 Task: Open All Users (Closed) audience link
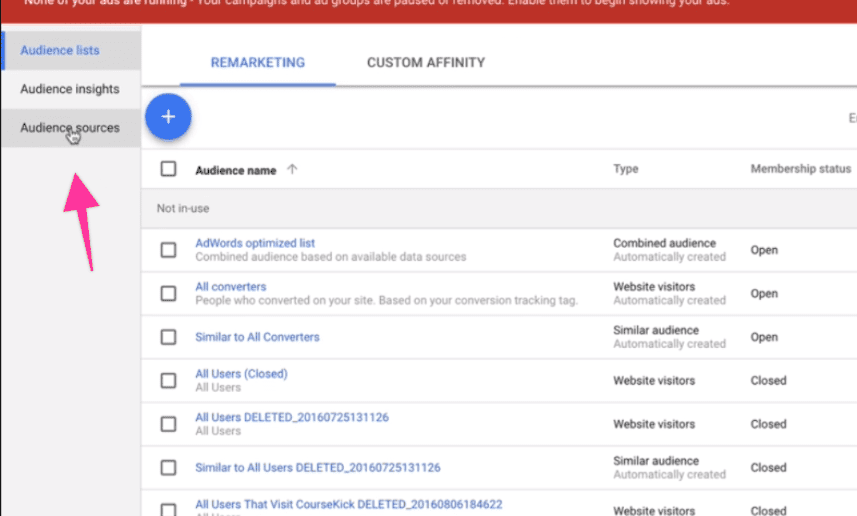242,373
